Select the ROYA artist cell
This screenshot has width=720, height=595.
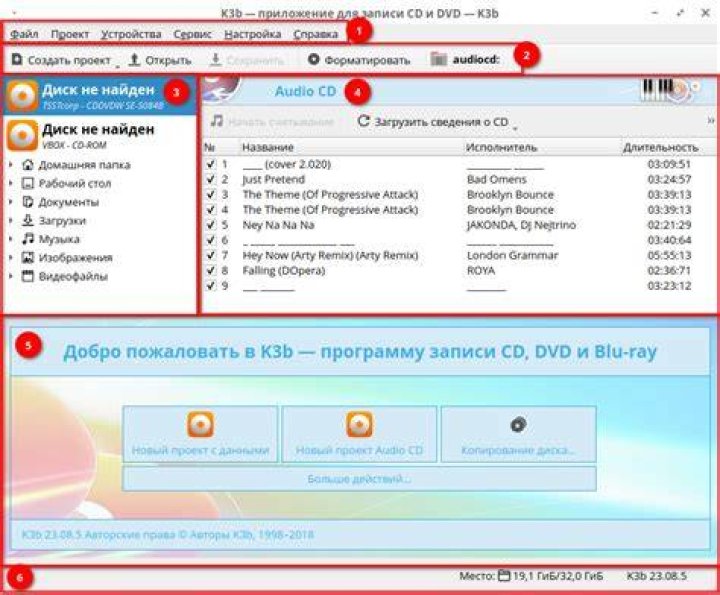[481, 270]
